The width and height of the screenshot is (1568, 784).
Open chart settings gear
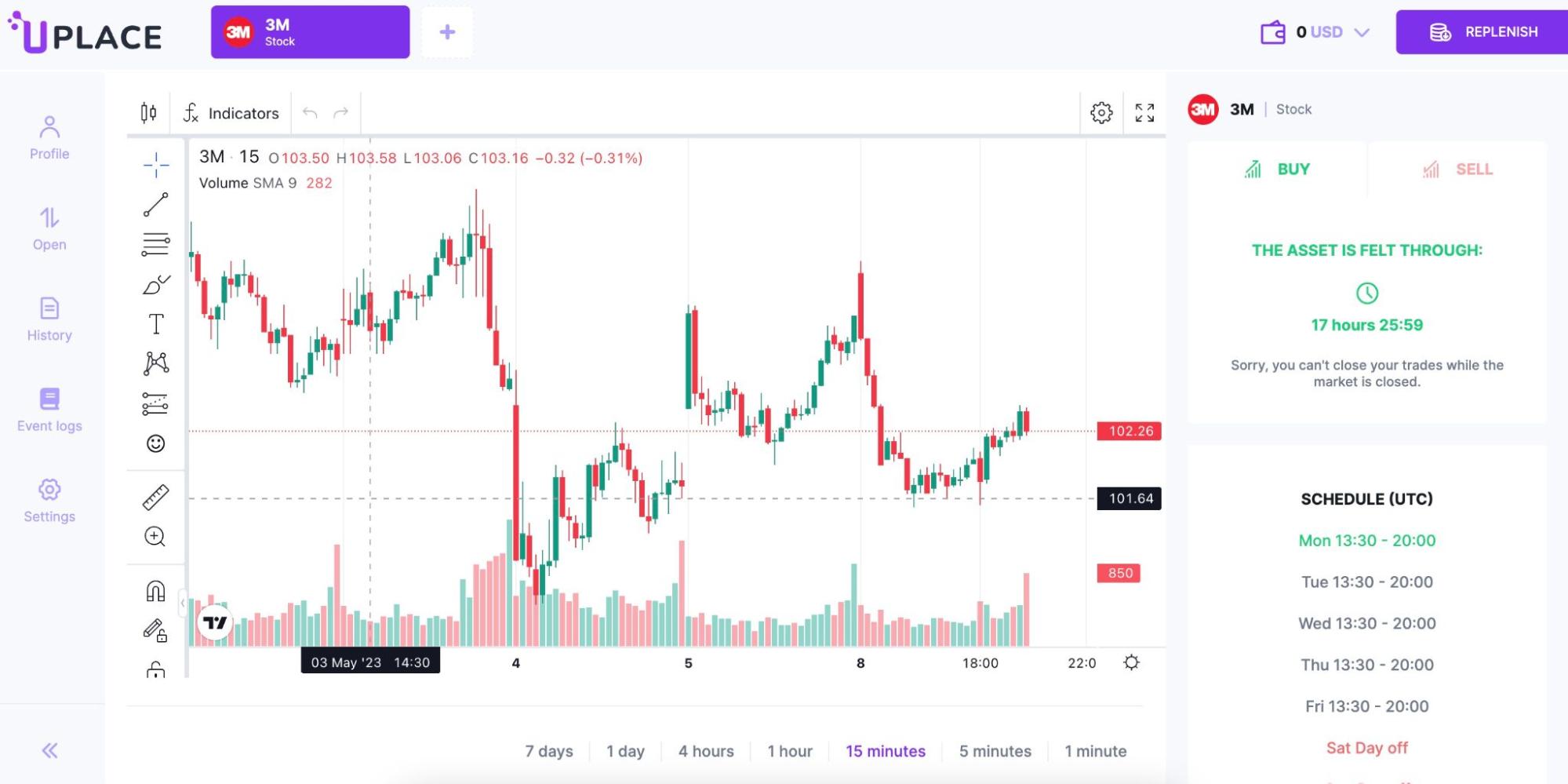(1101, 112)
